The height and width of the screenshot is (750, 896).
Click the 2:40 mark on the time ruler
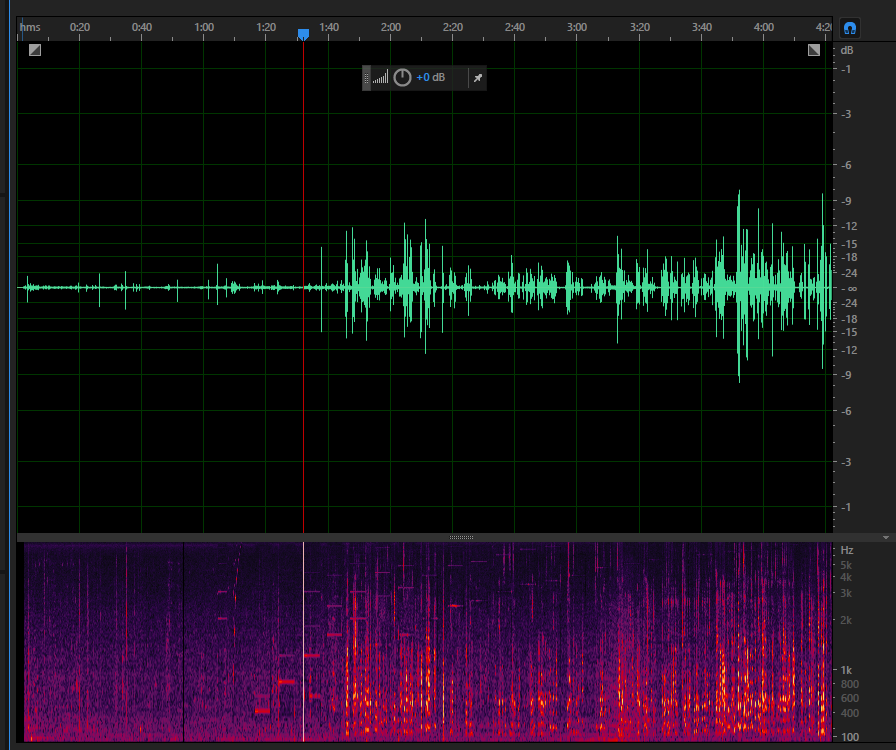coord(515,27)
